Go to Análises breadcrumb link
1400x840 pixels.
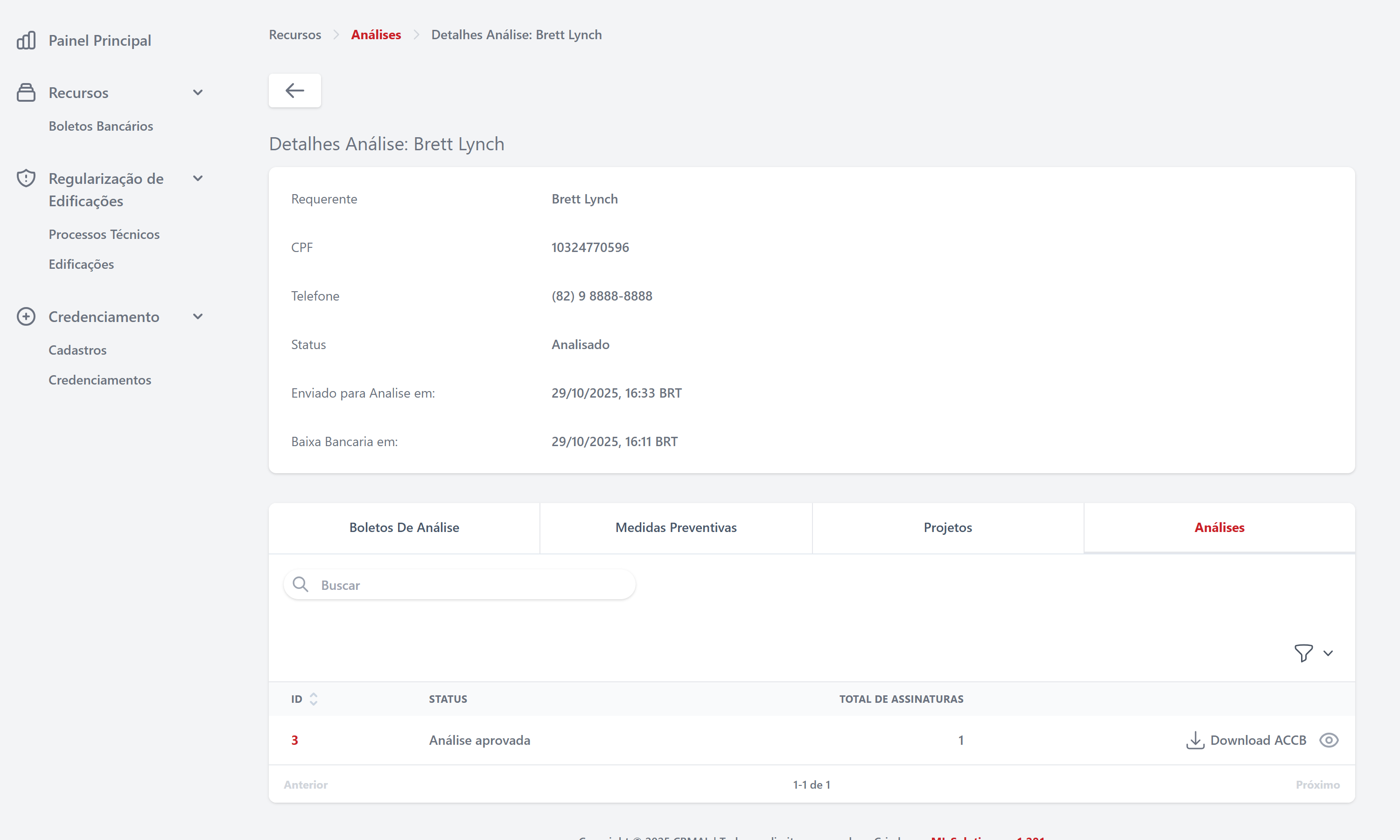click(x=376, y=35)
